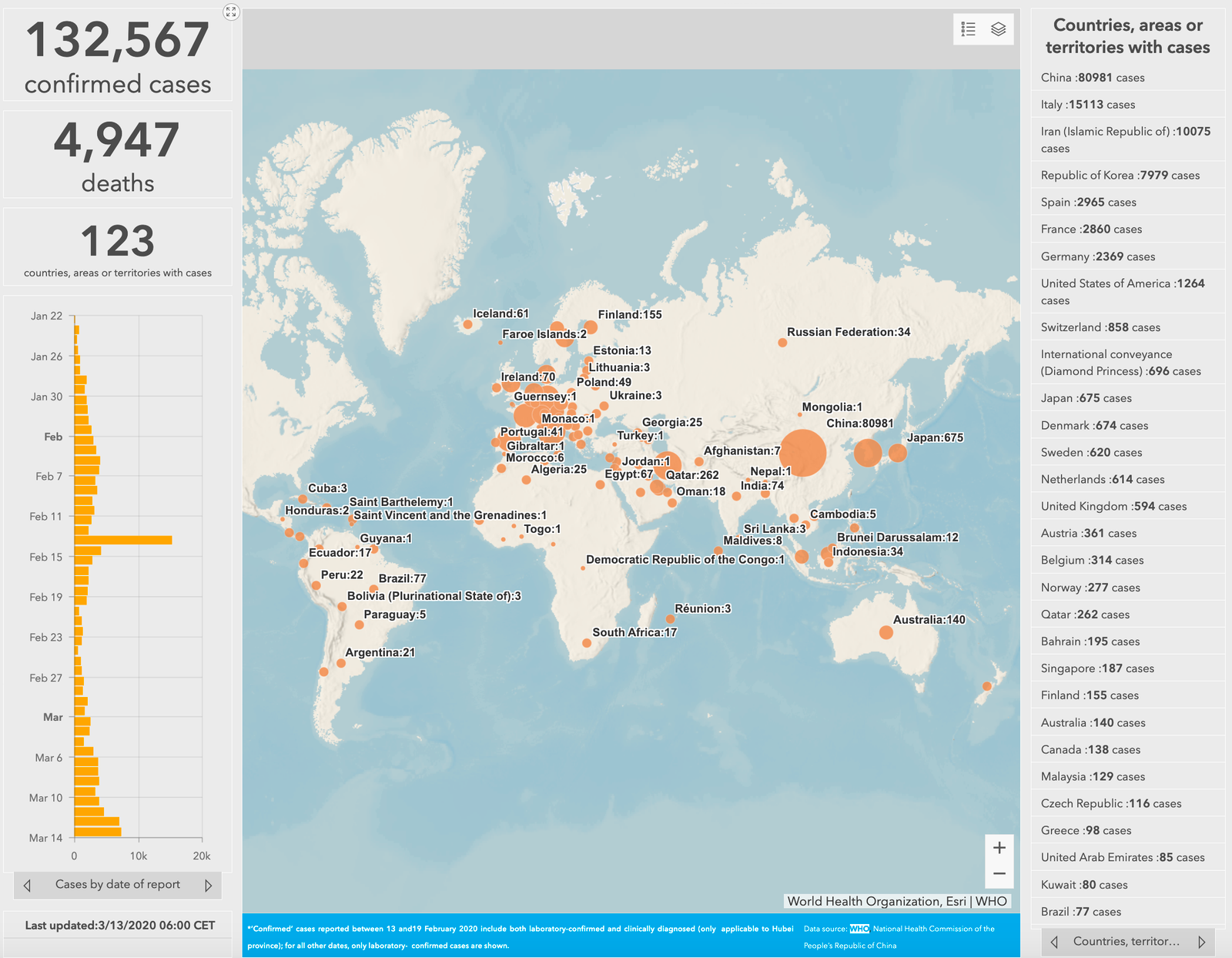
Task: Open the WHO data source link
Action: point(859,929)
